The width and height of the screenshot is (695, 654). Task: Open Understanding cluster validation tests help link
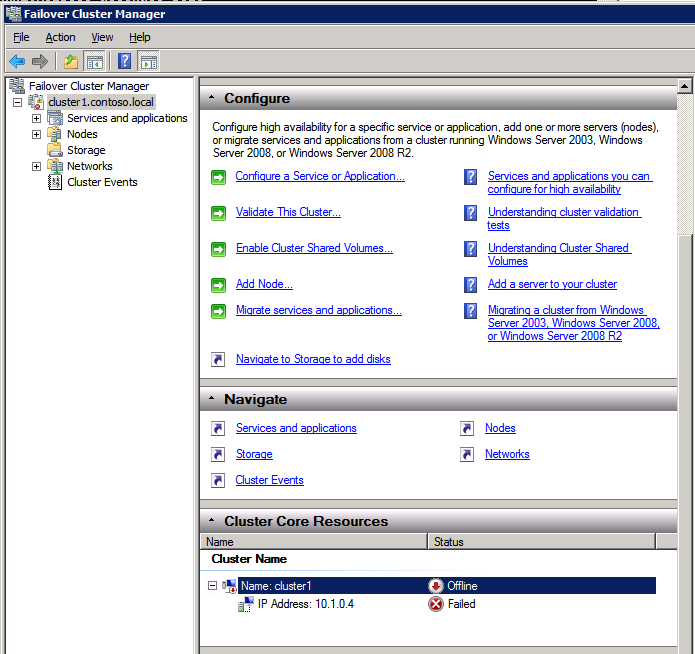point(564,219)
